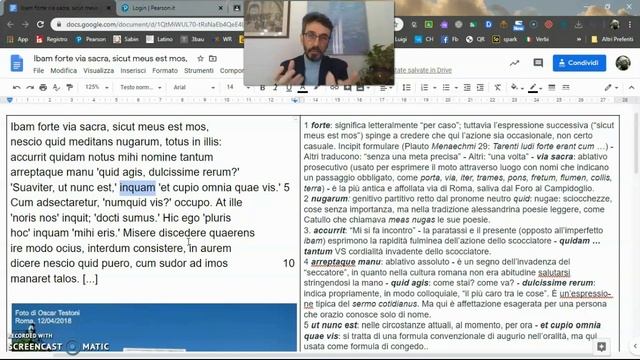Open border width options
Screen dimensions: 640x360
[x=551, y=87]
